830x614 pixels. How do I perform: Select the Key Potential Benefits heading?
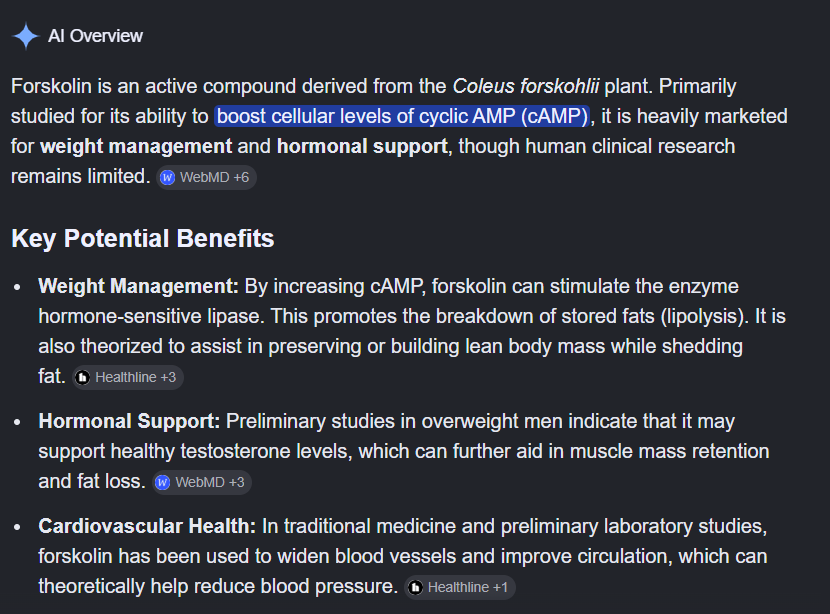(x=143, y=238)
